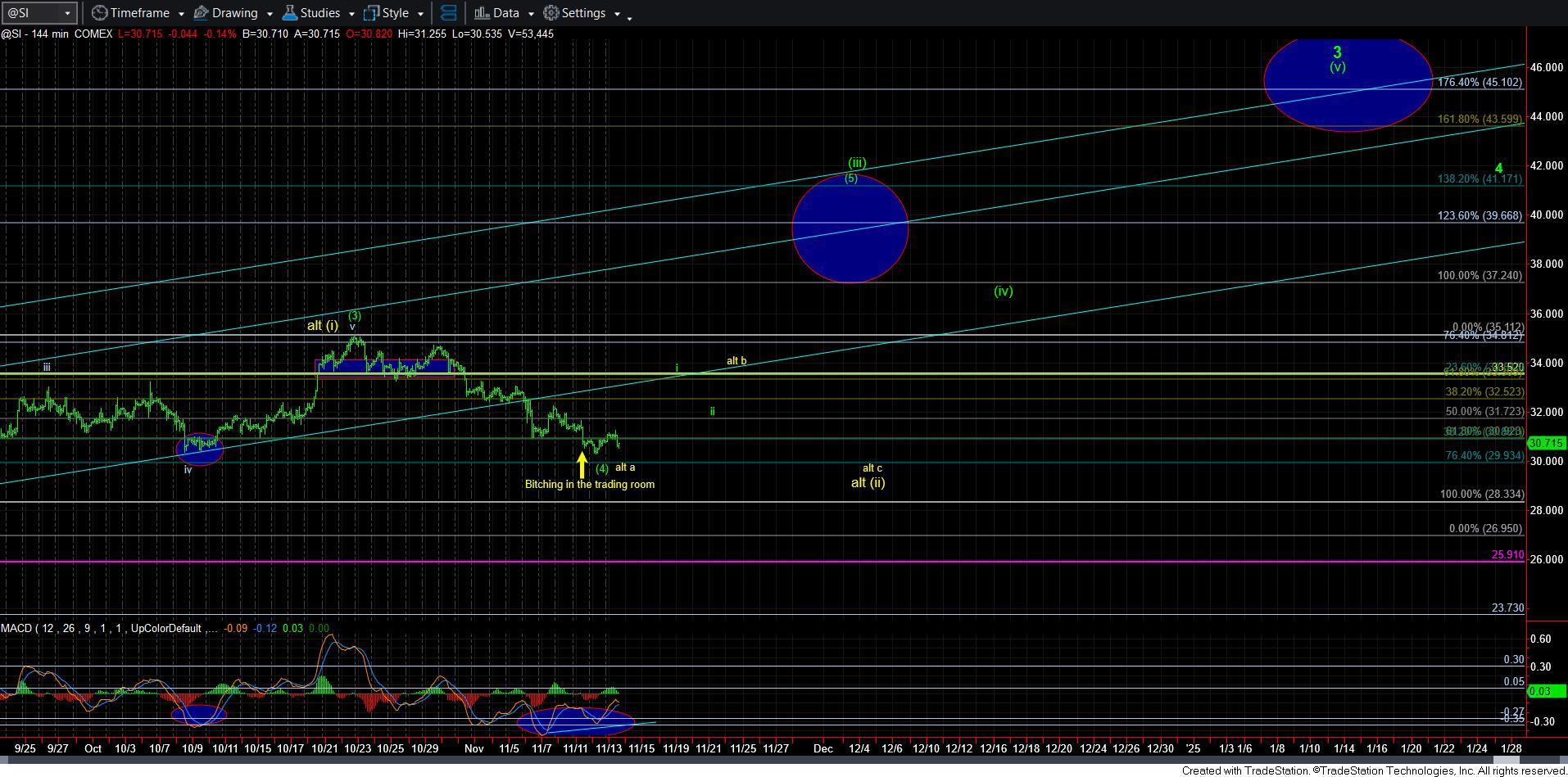Click the green 30.715 current price tag
This screenshot has width=1568, height=777.
pos(1546,443)
